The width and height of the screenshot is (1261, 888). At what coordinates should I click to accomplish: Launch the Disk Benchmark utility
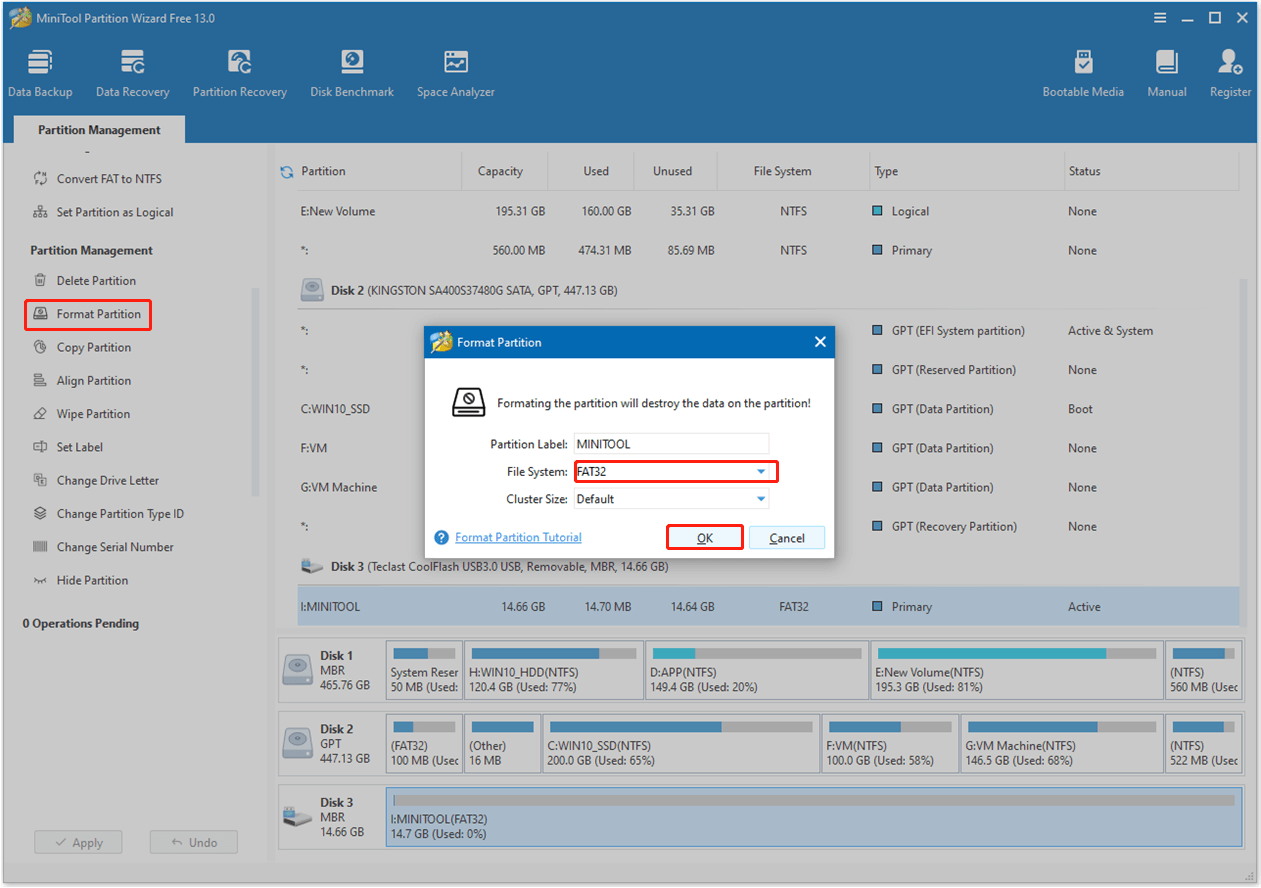click(x=351, y=70)
